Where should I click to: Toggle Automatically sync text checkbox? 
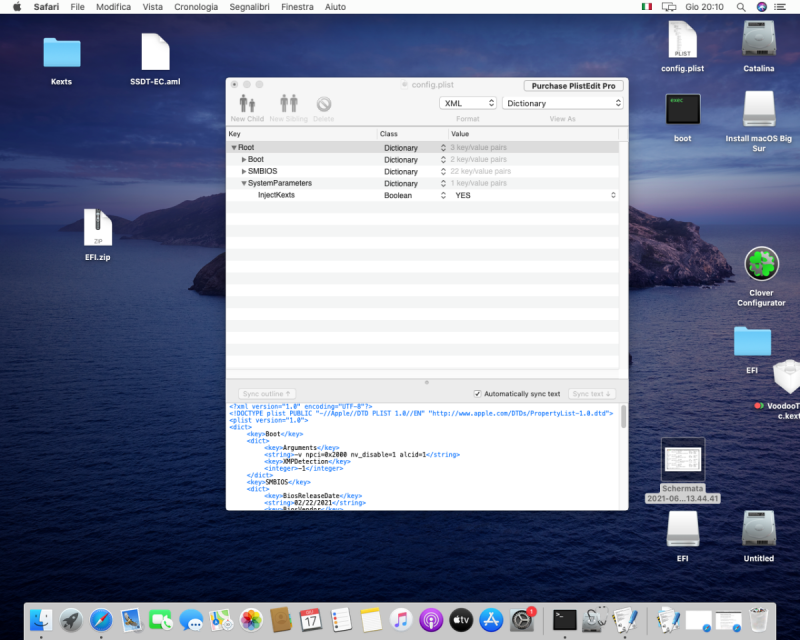[x=477, y=394]
